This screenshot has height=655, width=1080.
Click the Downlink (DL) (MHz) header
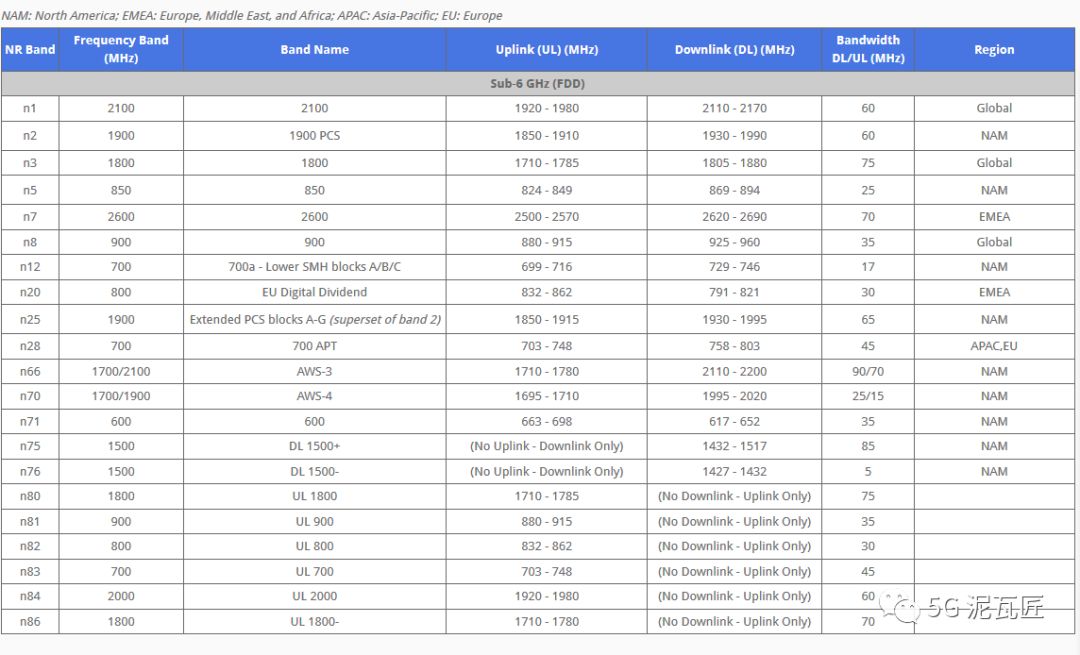pyautogui.click(x=734, y=50)
